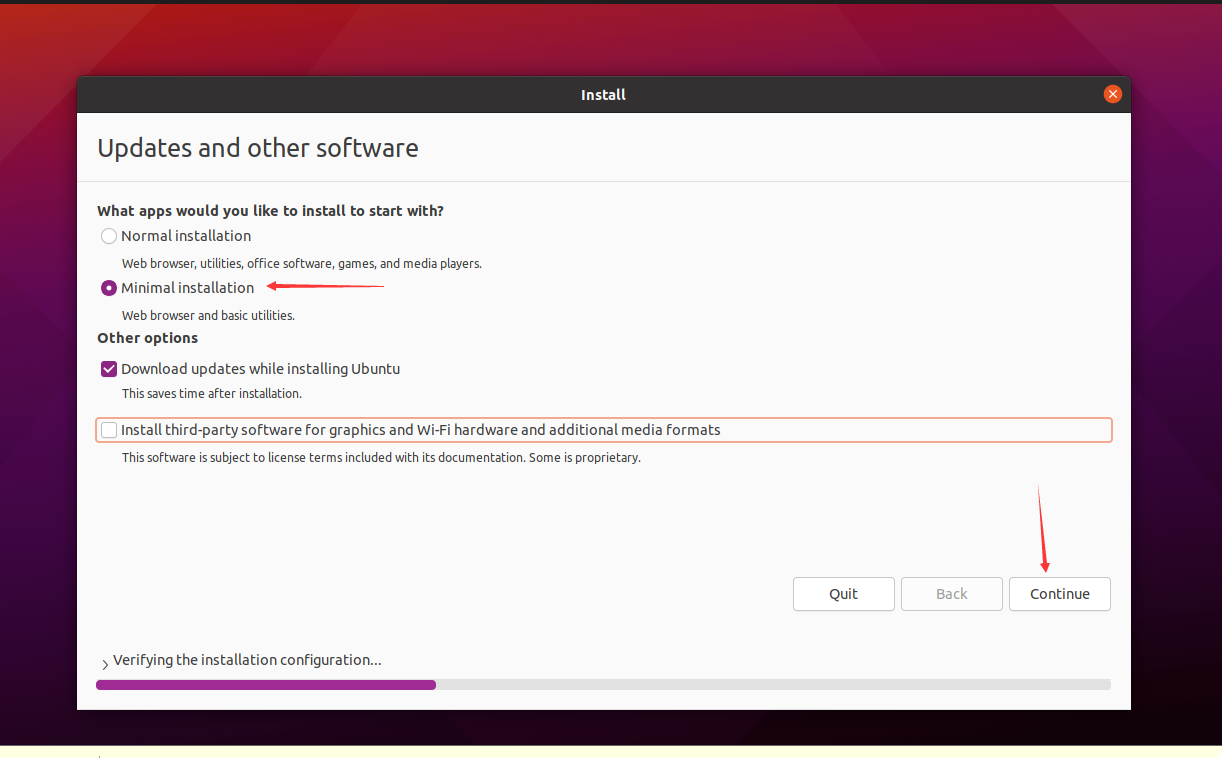The height and width of the screenshot is (758, 1222).
Task: Select the Minimal installation radio button
Action: tap(109, 288)
